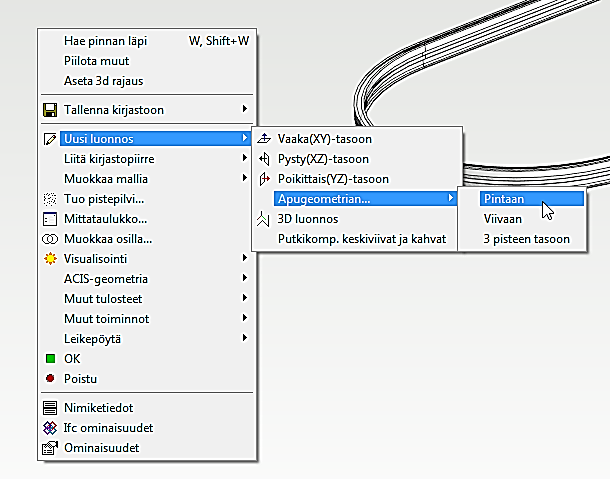Click the sun icon beside Visualisointi
This screenshot has height=479, width=610.
click(x=50, y=259)
